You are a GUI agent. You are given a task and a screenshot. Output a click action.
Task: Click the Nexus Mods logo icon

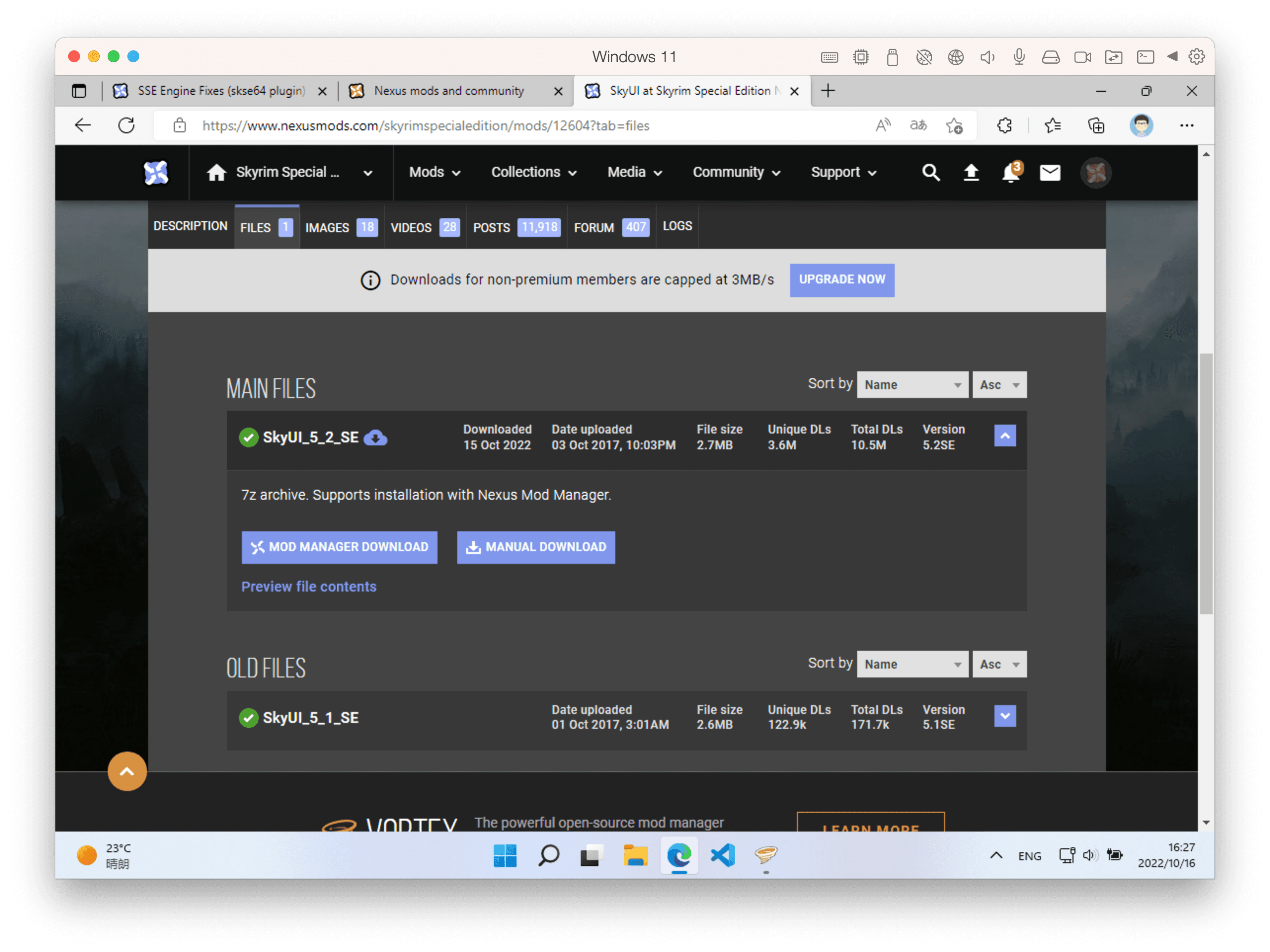click(156, 172)
